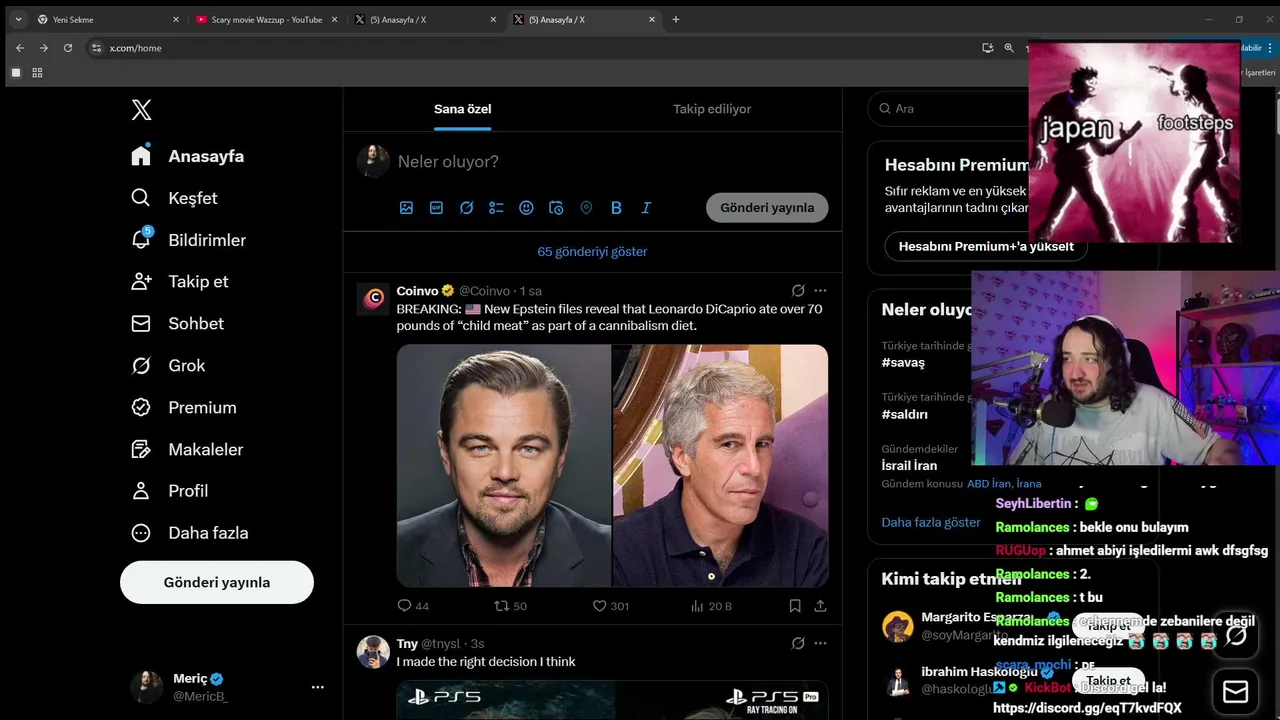Screen dimensions: 1280x720
Task: Add poll icon in composer
Action: 496,208
